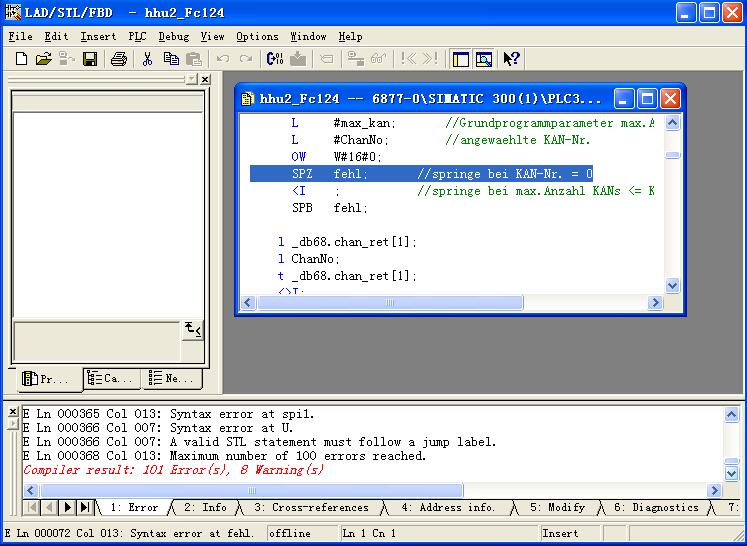This screenshot has height=546, width=747.
Task: Open the View menu
Action: [212, 36]
